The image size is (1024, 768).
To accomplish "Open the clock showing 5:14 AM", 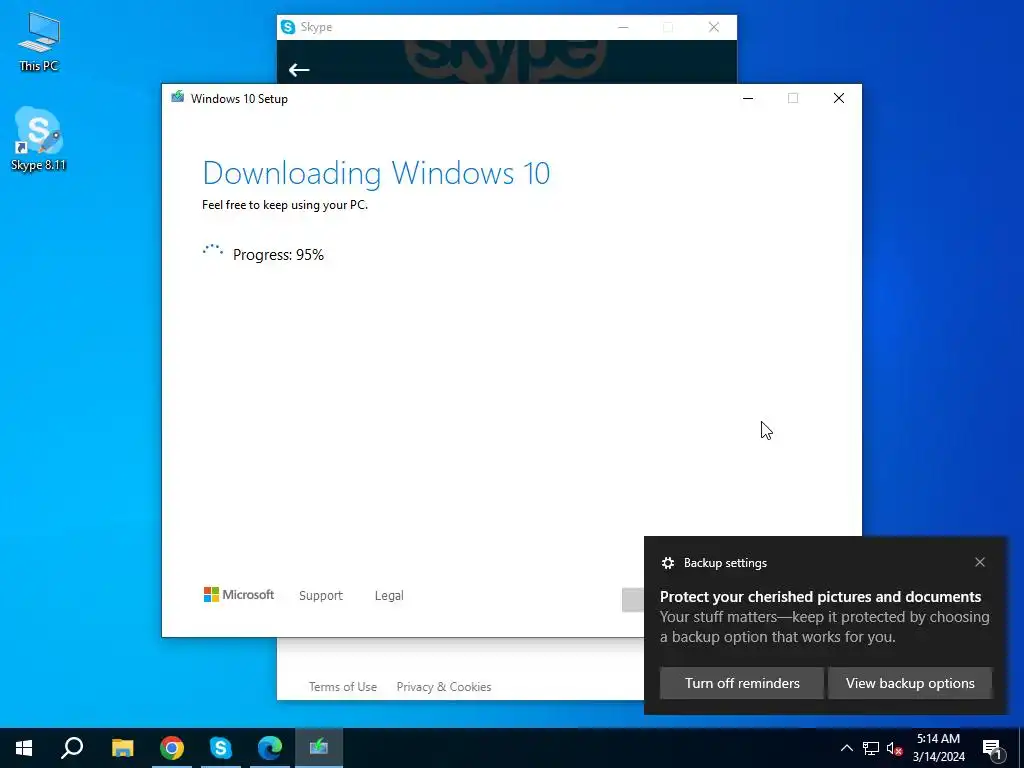I will 938,748.
